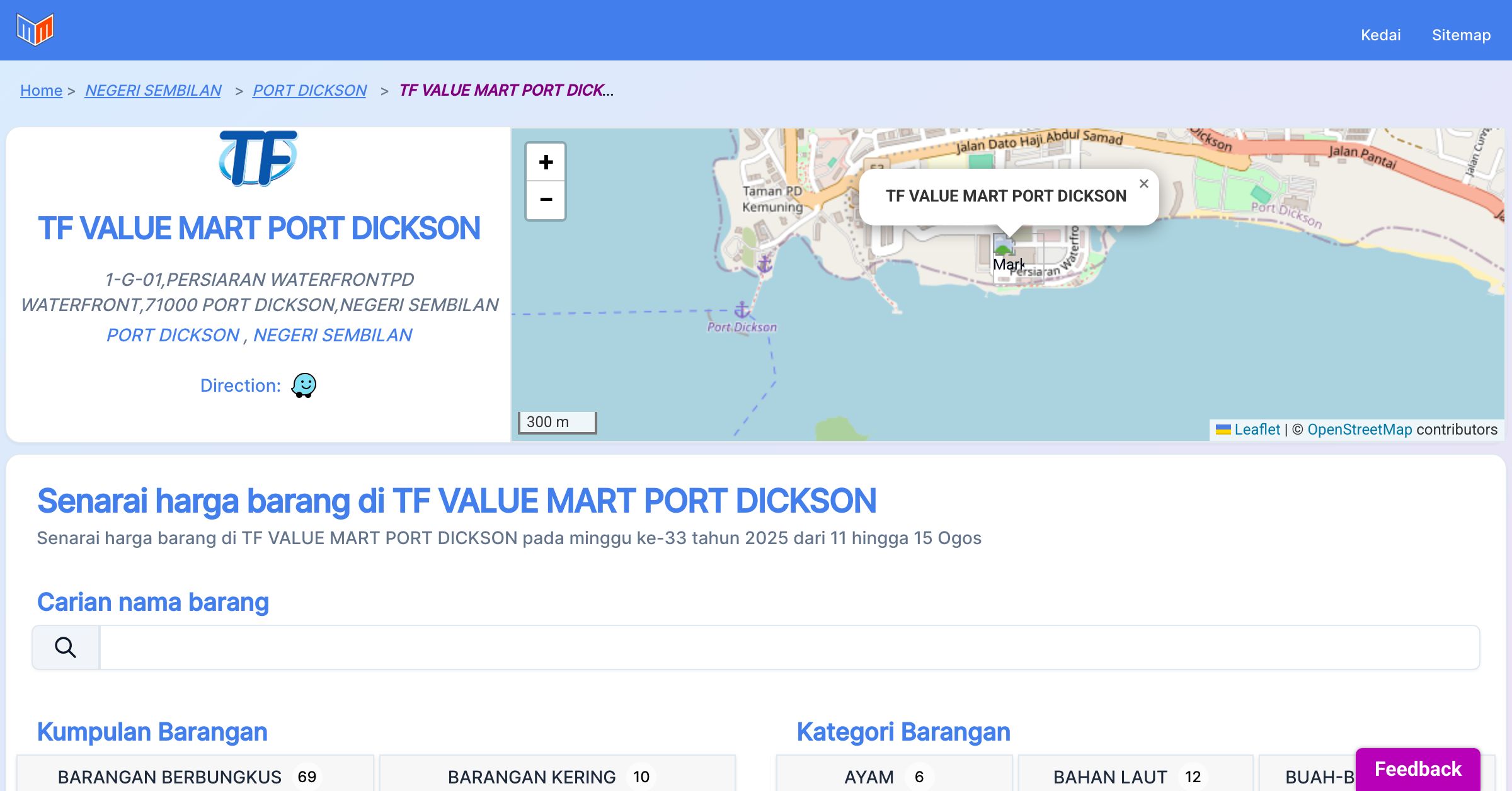Open the Sitemap menu item
The width and height of the screenshot is (1512, 791).
pos(1461,35)
